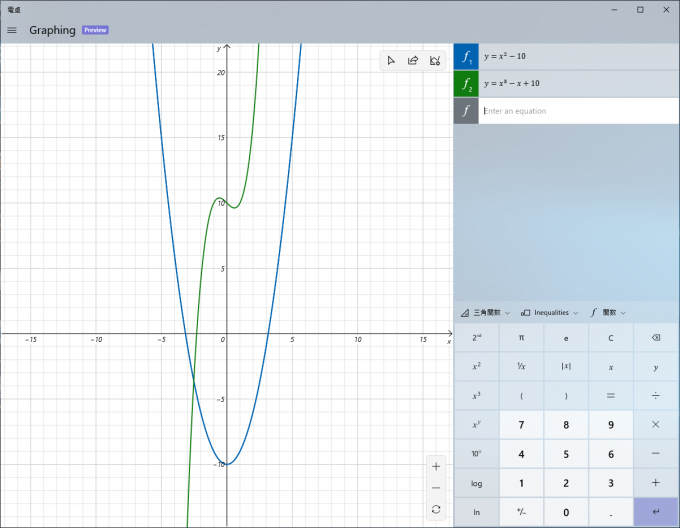680x528 pixels.
Task: Click the Preview badge next to Graphing
Action: point(95,30)
